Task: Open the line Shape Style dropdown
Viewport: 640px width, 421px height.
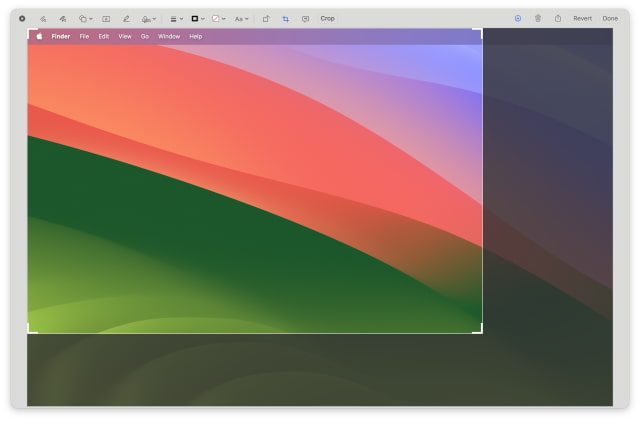Action: click(175, 18)
